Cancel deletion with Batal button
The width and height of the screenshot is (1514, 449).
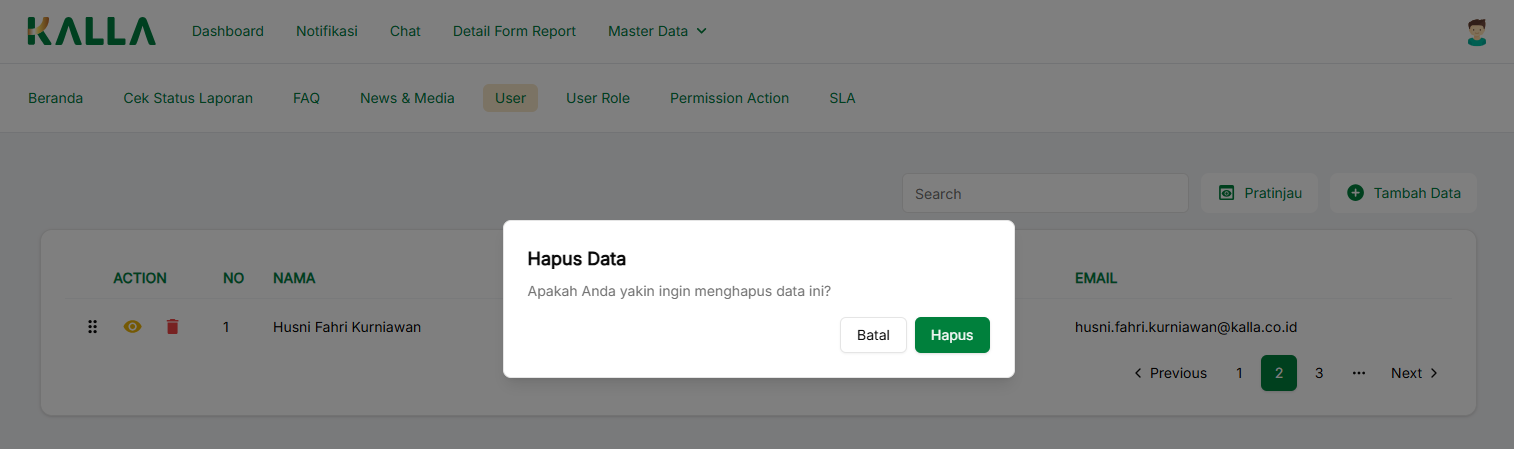[x=873, y=335]
